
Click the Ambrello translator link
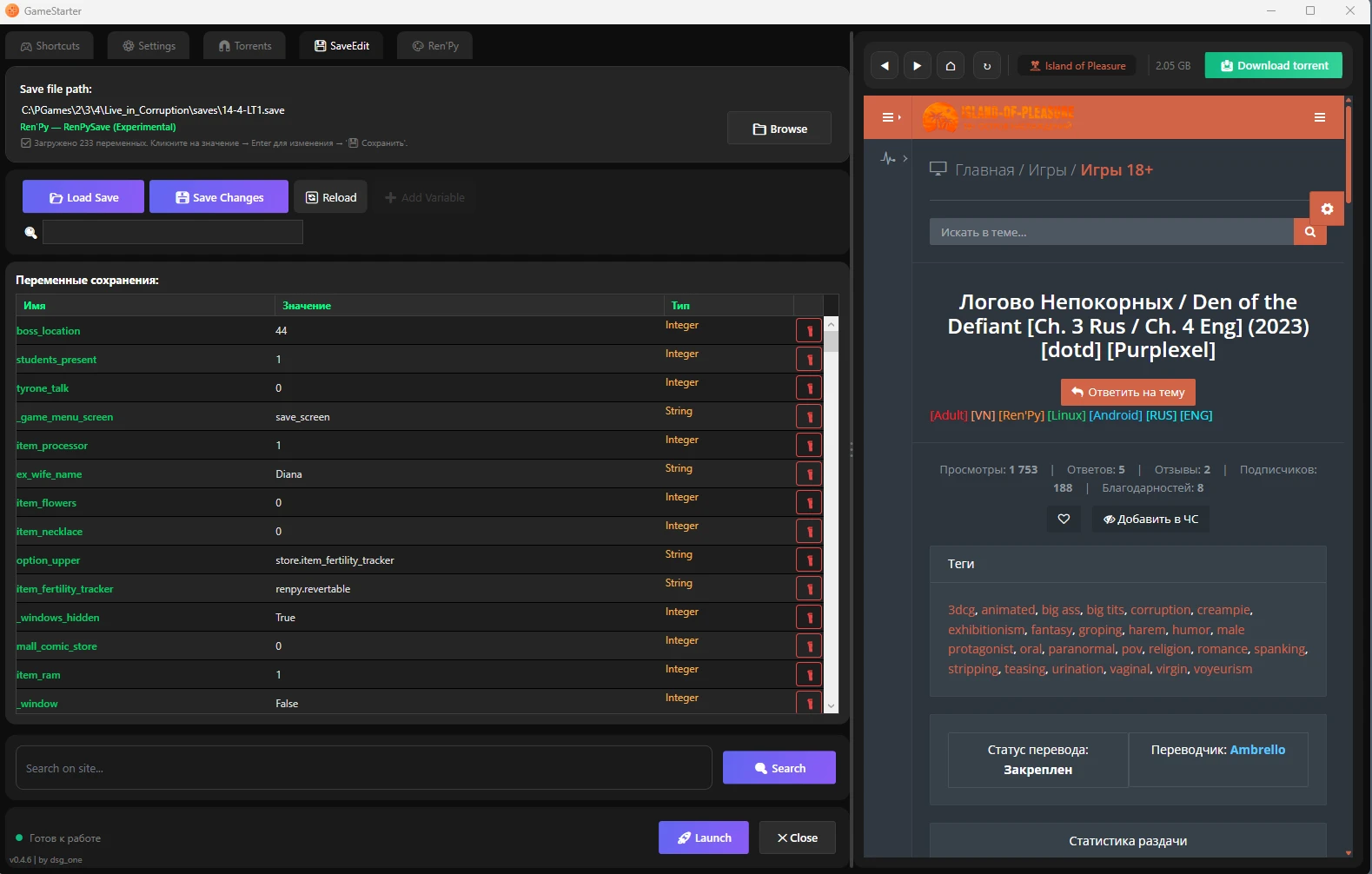[1257, 750]
